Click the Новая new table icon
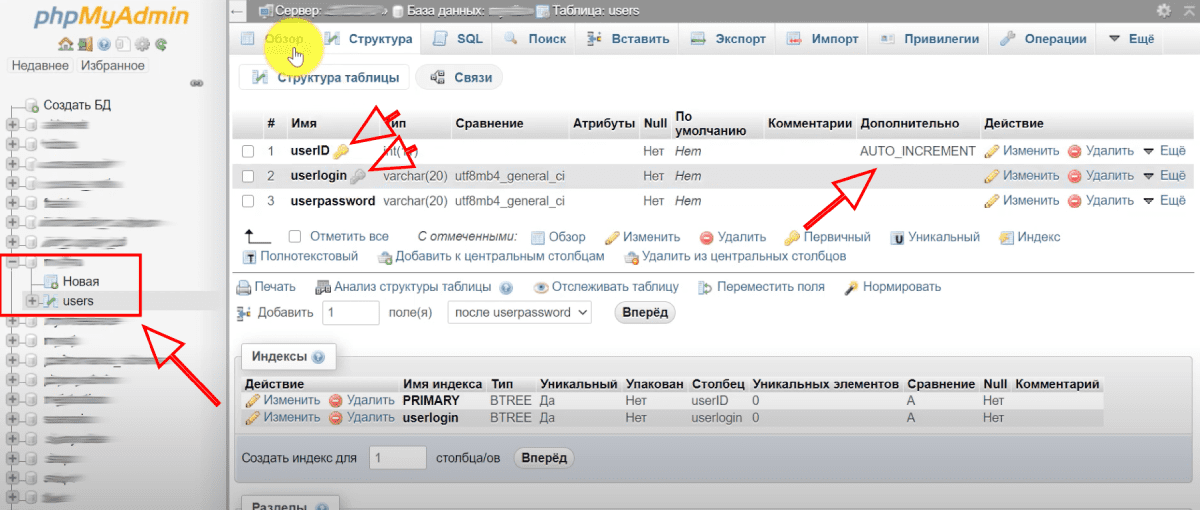Viewport: 1200px width, 510px height. (52, 281)
